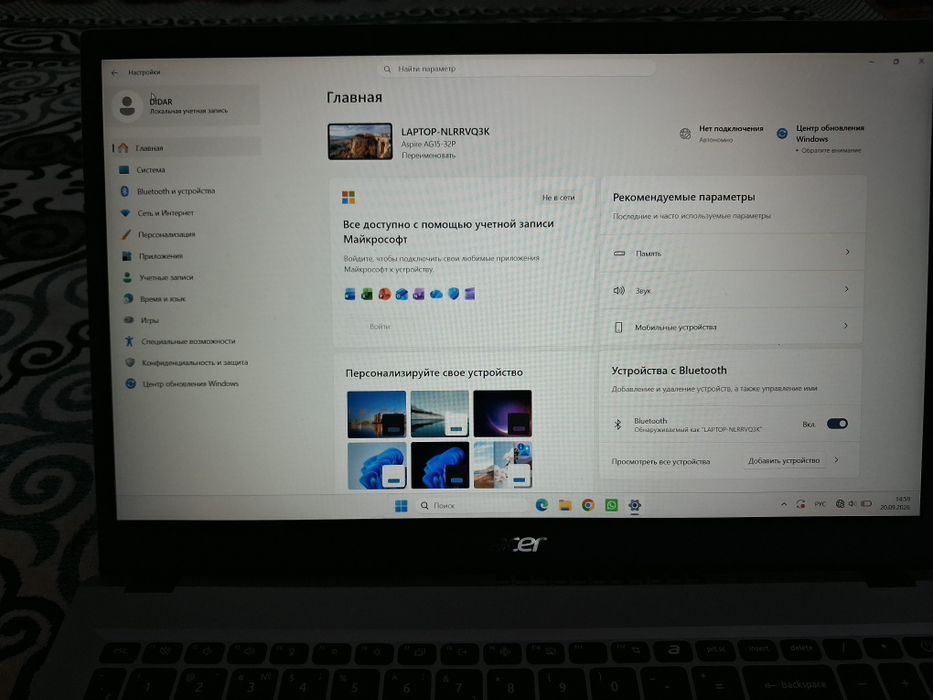Image resolution: width=933 pixels, height=700 pixels.
Task: Click Просмотреть все устройства
Action: [x=660, y=461]
